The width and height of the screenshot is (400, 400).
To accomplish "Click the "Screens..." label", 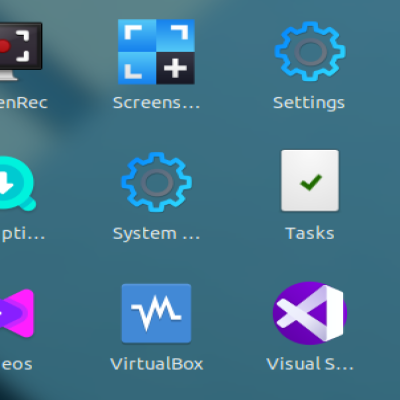I will [156, 103].
